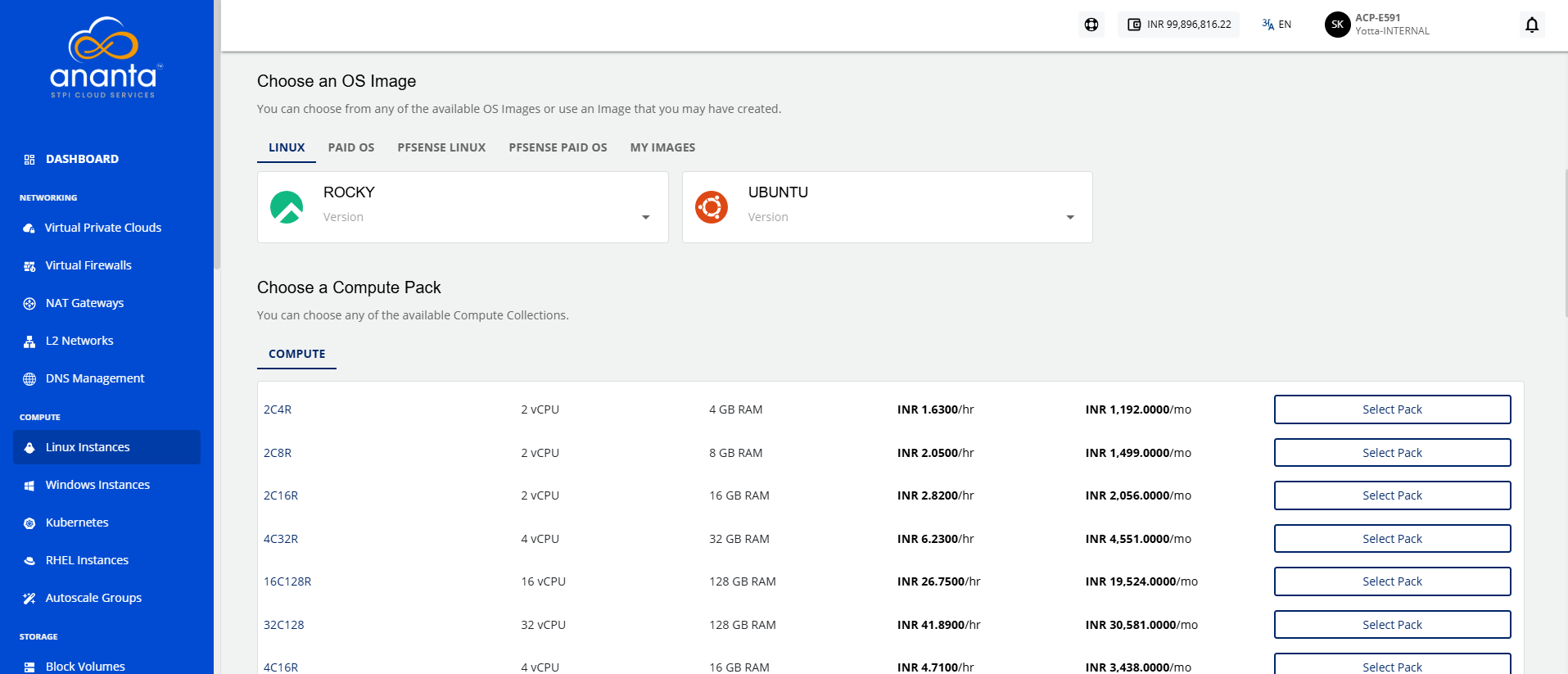
Task: Click the 2C4R pack name
Action: [x=278, y=409]
